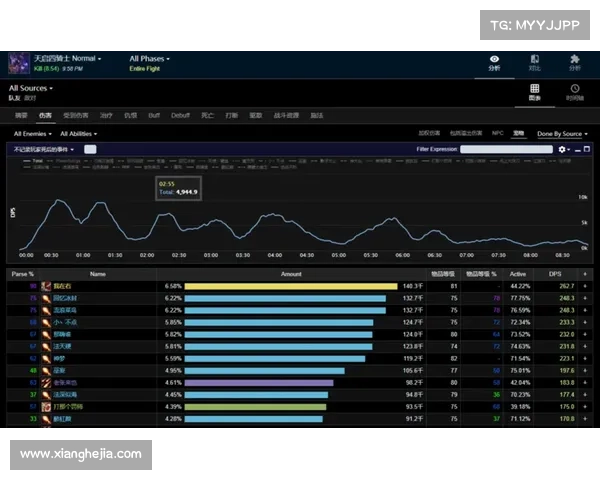Viewport: 600px width, 480px height.
Task: Click the class icon in the 5.85% row
Action: click(x=46, y=322)
